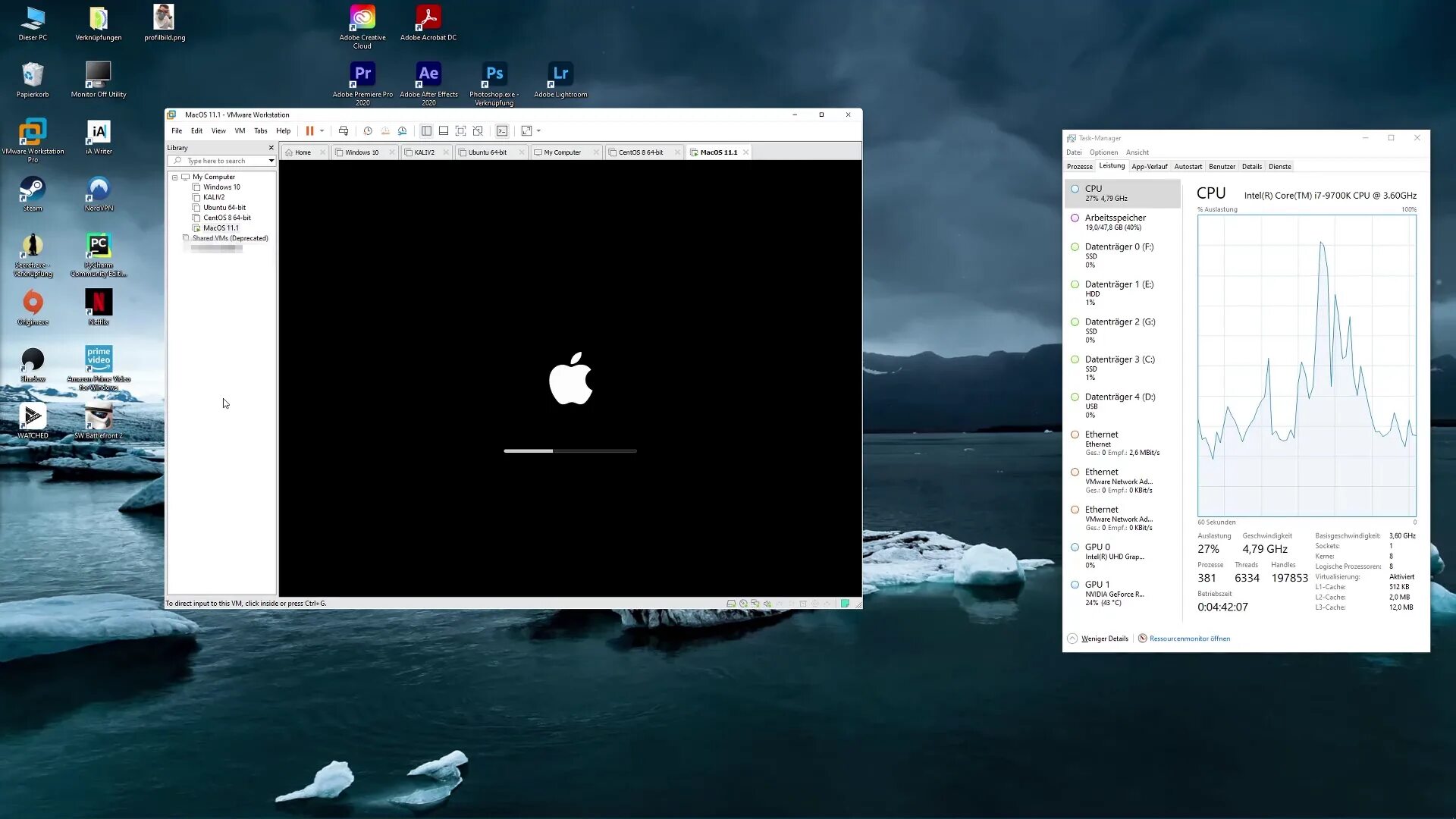Open the power options dropdown arrow

point(322,131)
